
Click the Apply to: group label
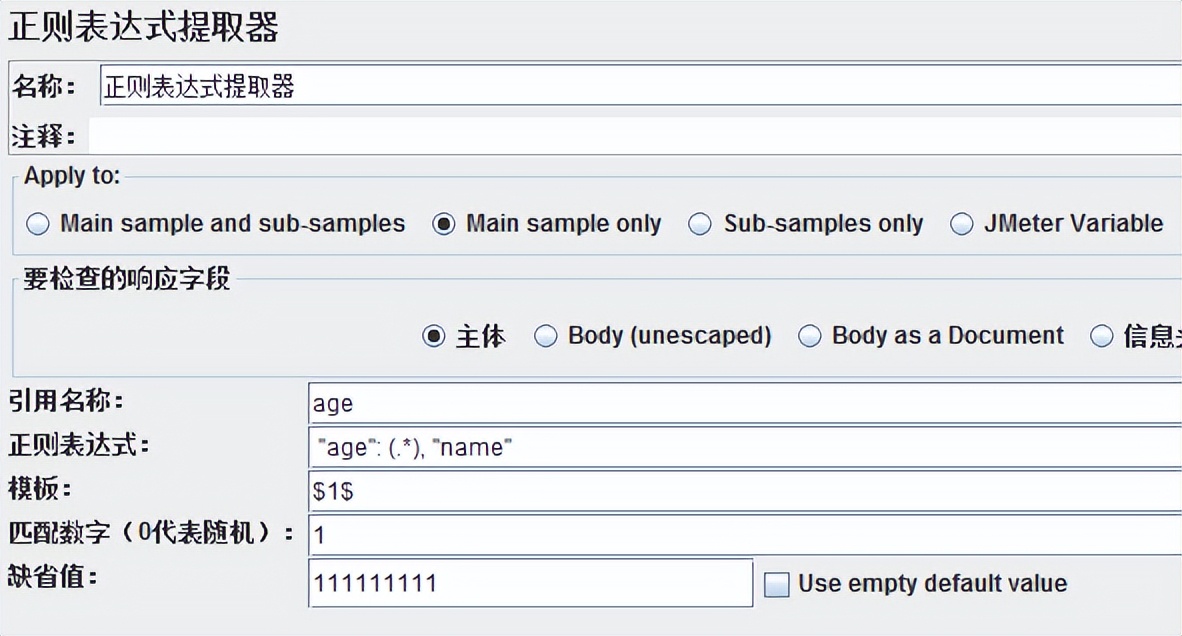pyautogui.click(x=72, y=176)
